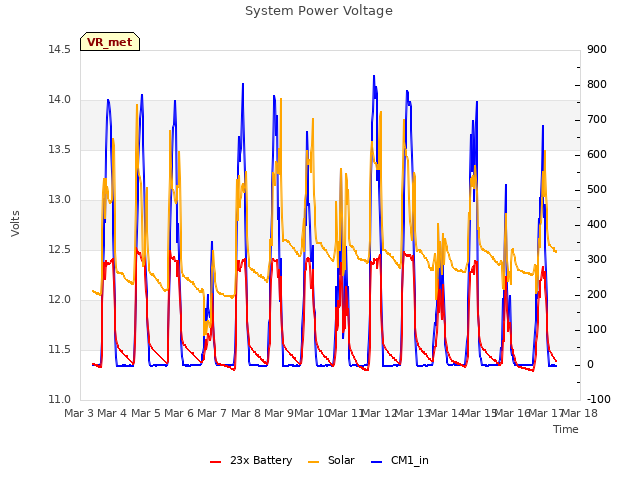
Task: Click the Mar 18 date label
Action: pos(580,413)
